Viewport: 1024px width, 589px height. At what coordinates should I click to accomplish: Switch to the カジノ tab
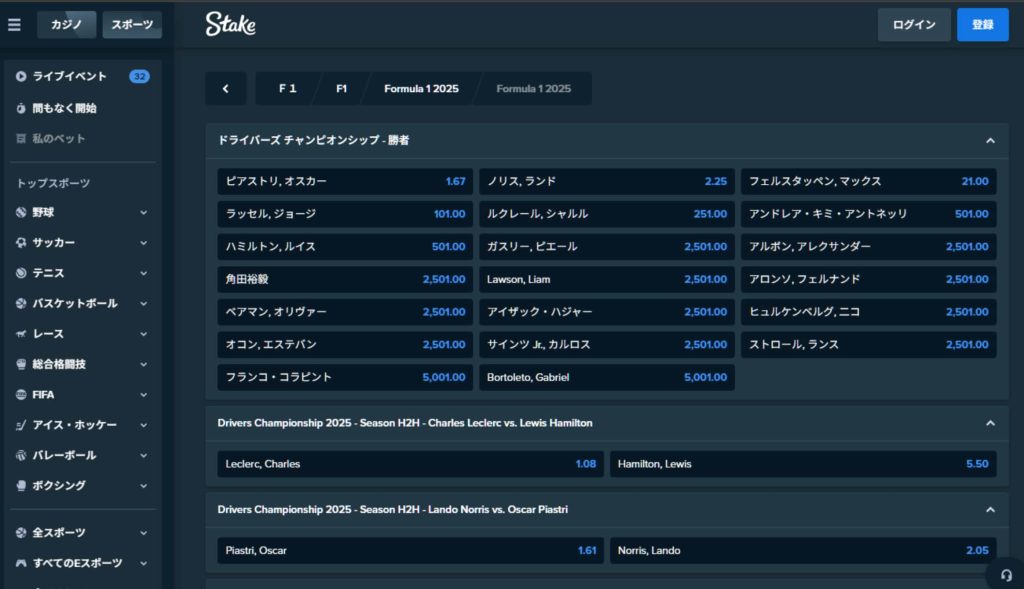pyautogui.click(x=67, y=25)
